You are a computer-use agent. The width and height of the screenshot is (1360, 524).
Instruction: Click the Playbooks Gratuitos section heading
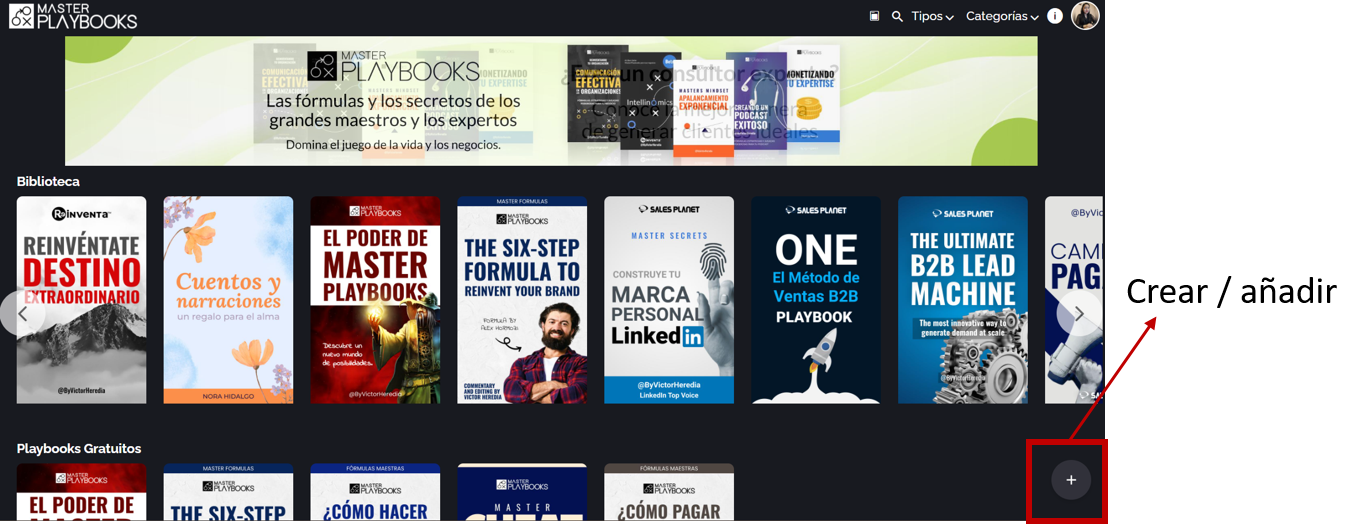[x=79, y=448]
